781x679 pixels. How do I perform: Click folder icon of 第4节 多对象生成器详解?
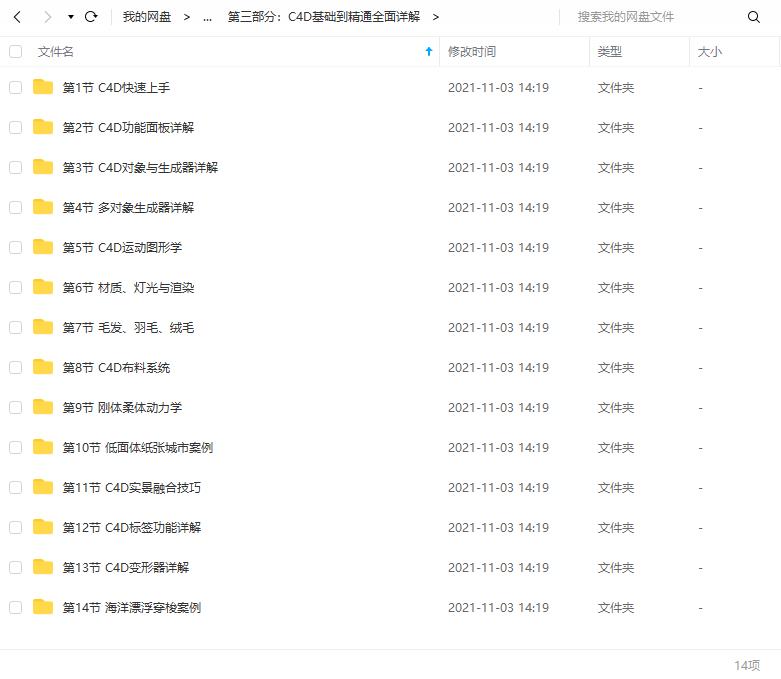click(43, 206)
